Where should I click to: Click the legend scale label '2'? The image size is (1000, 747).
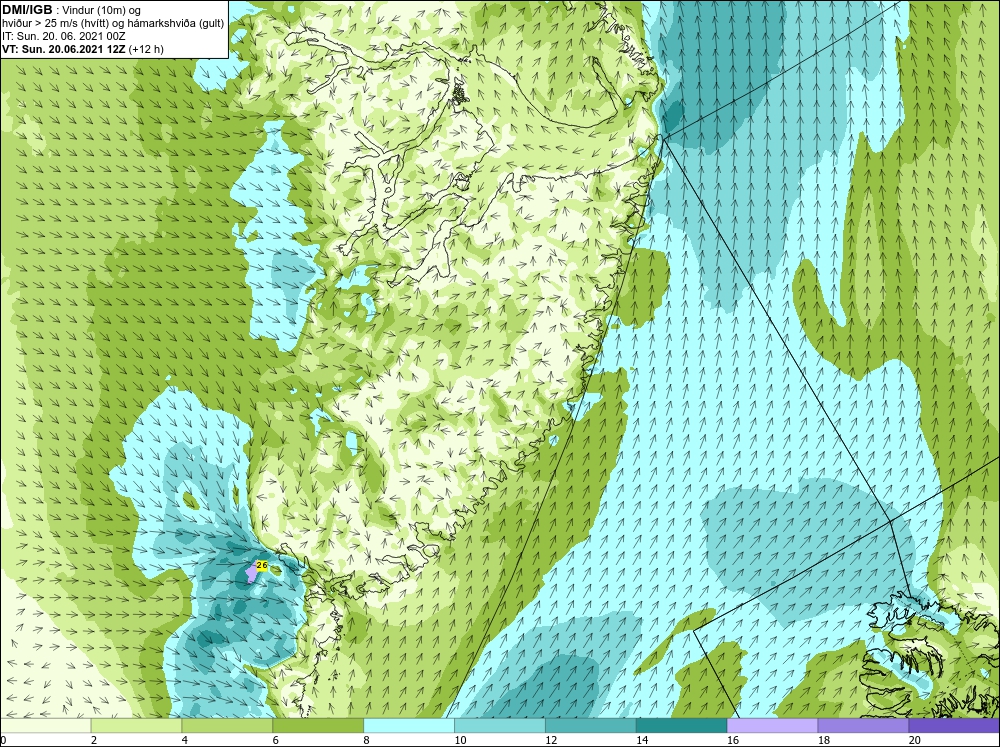[x=94, y=740]
